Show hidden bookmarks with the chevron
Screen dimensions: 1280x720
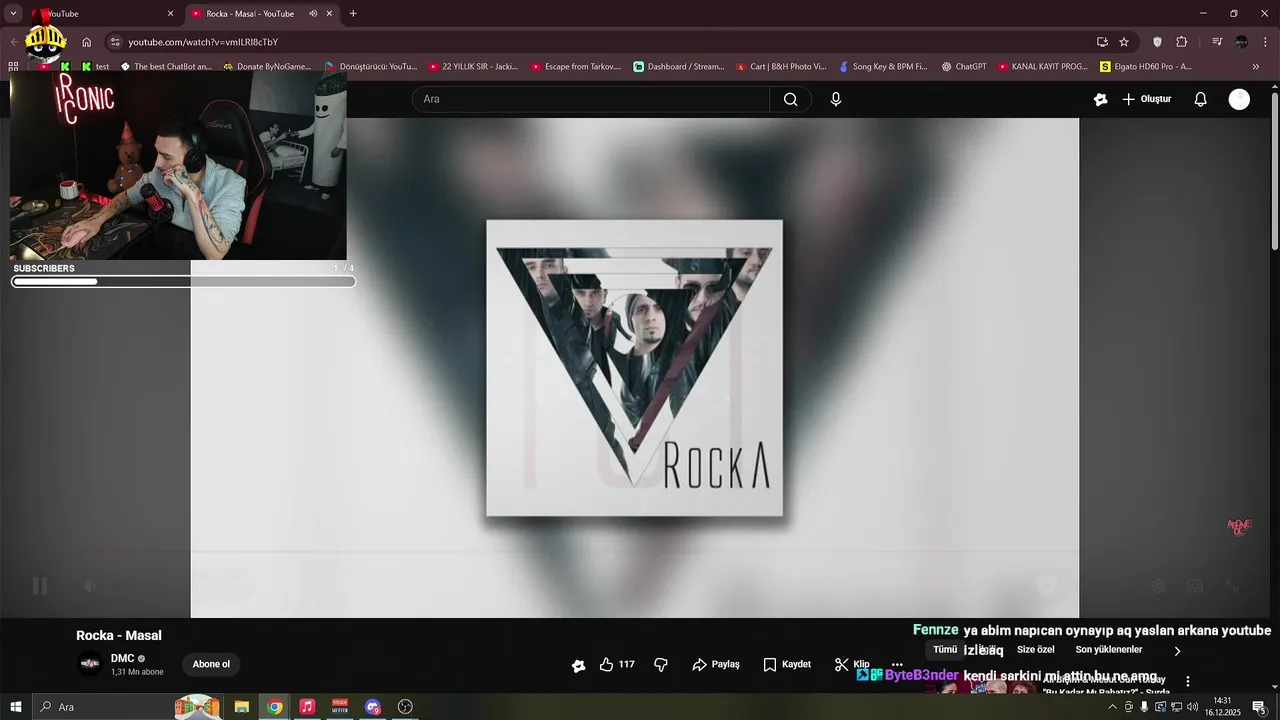[1256, 67]
